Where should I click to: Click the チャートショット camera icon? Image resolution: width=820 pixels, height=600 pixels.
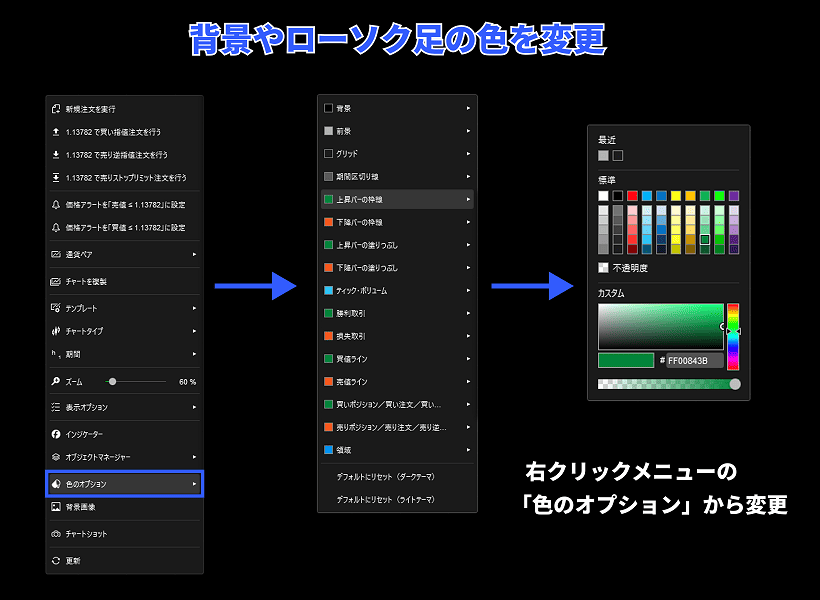coord(56,534)
